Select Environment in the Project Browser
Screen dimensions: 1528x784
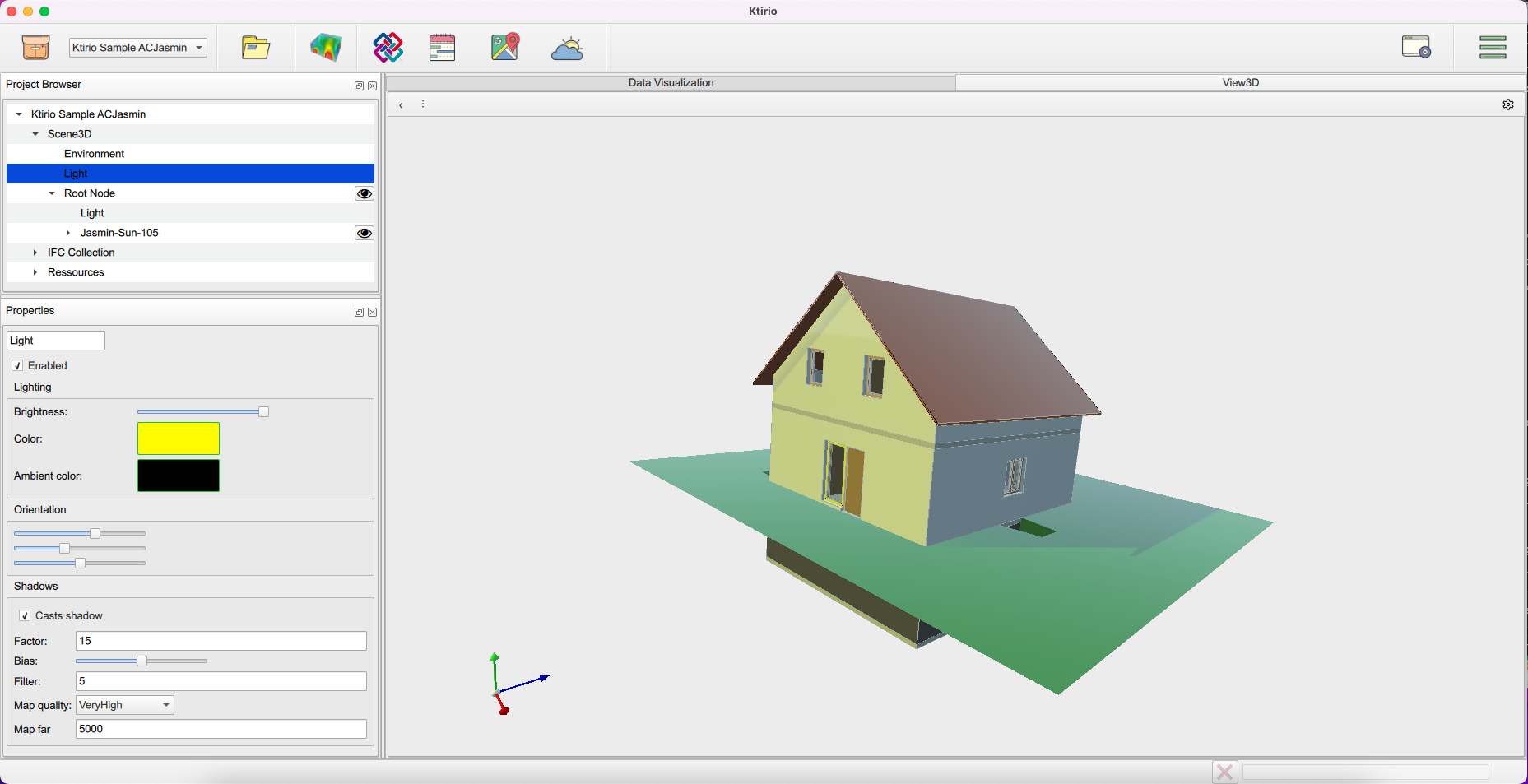[94, 154]
